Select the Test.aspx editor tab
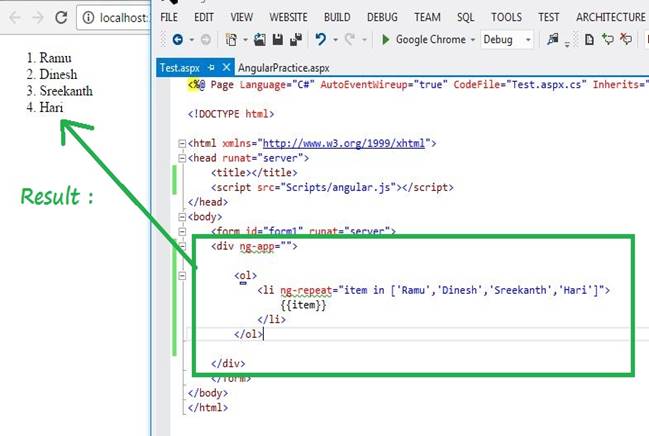This screenshot has height=436, width=649. pos(180,67)
